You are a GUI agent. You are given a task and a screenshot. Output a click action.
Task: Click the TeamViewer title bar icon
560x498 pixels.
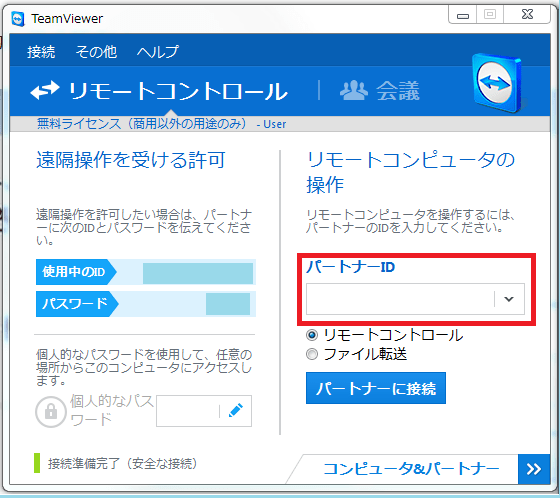point(18,19)
